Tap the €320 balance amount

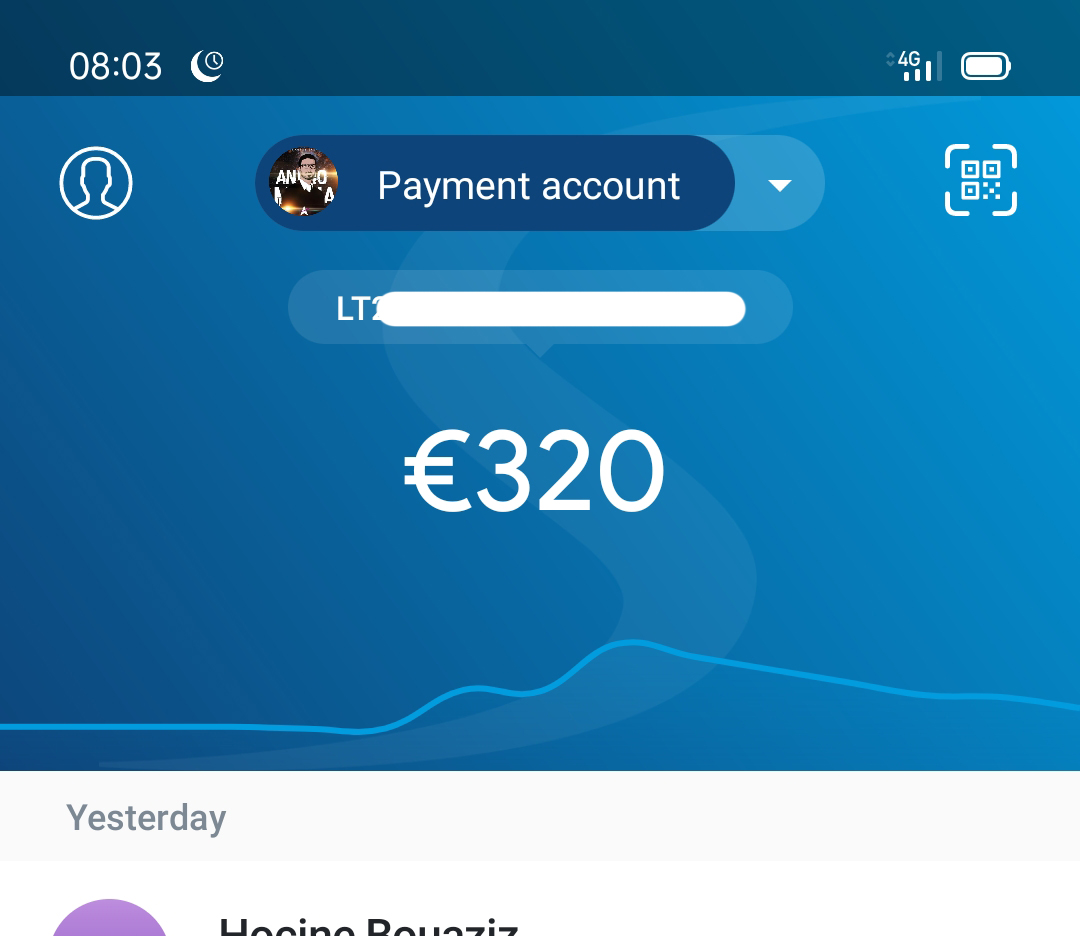tap(534, 470)
